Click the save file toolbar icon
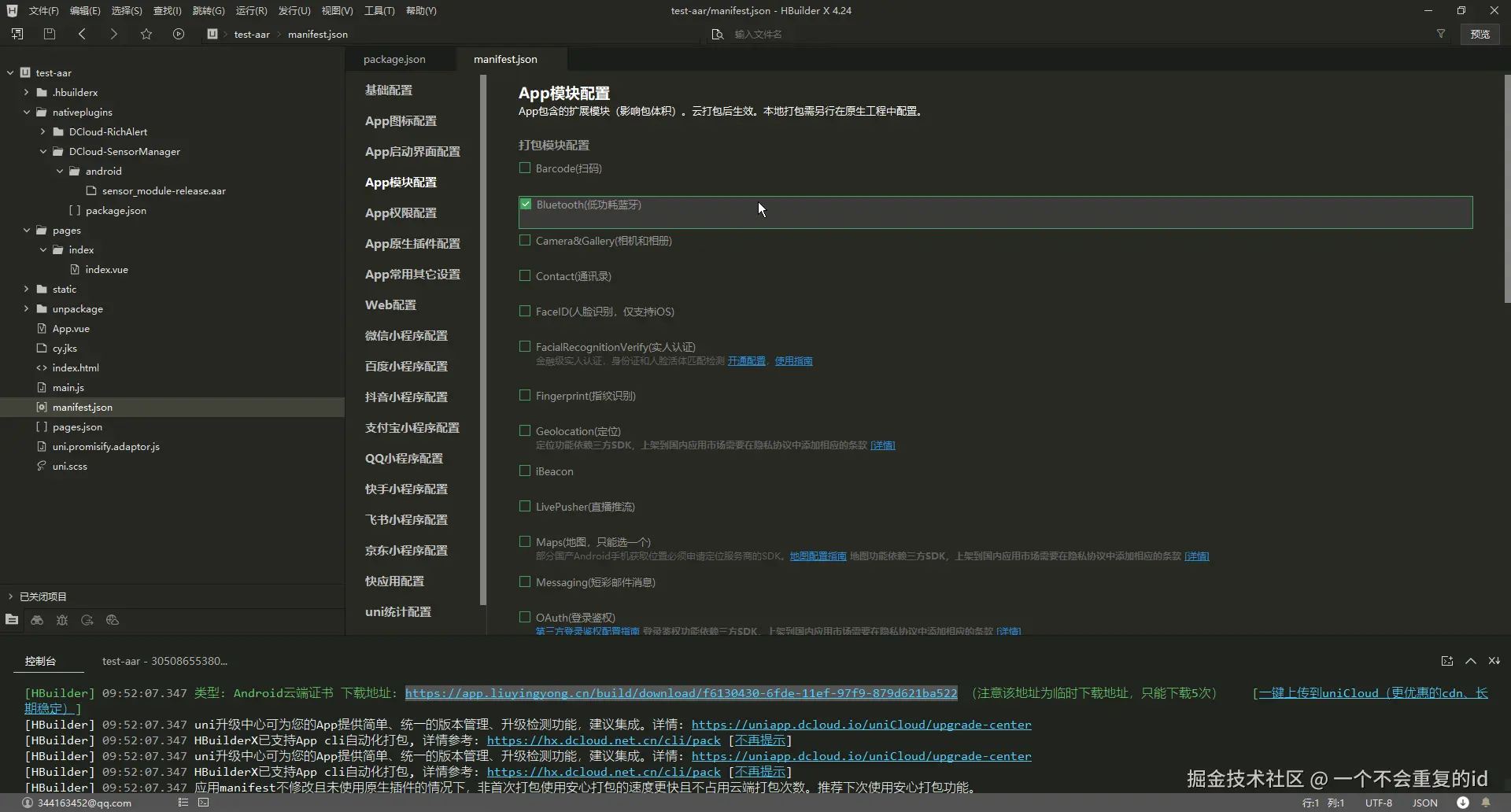Viewport: 1511px width, 812px height. click(x=50, y=34)
